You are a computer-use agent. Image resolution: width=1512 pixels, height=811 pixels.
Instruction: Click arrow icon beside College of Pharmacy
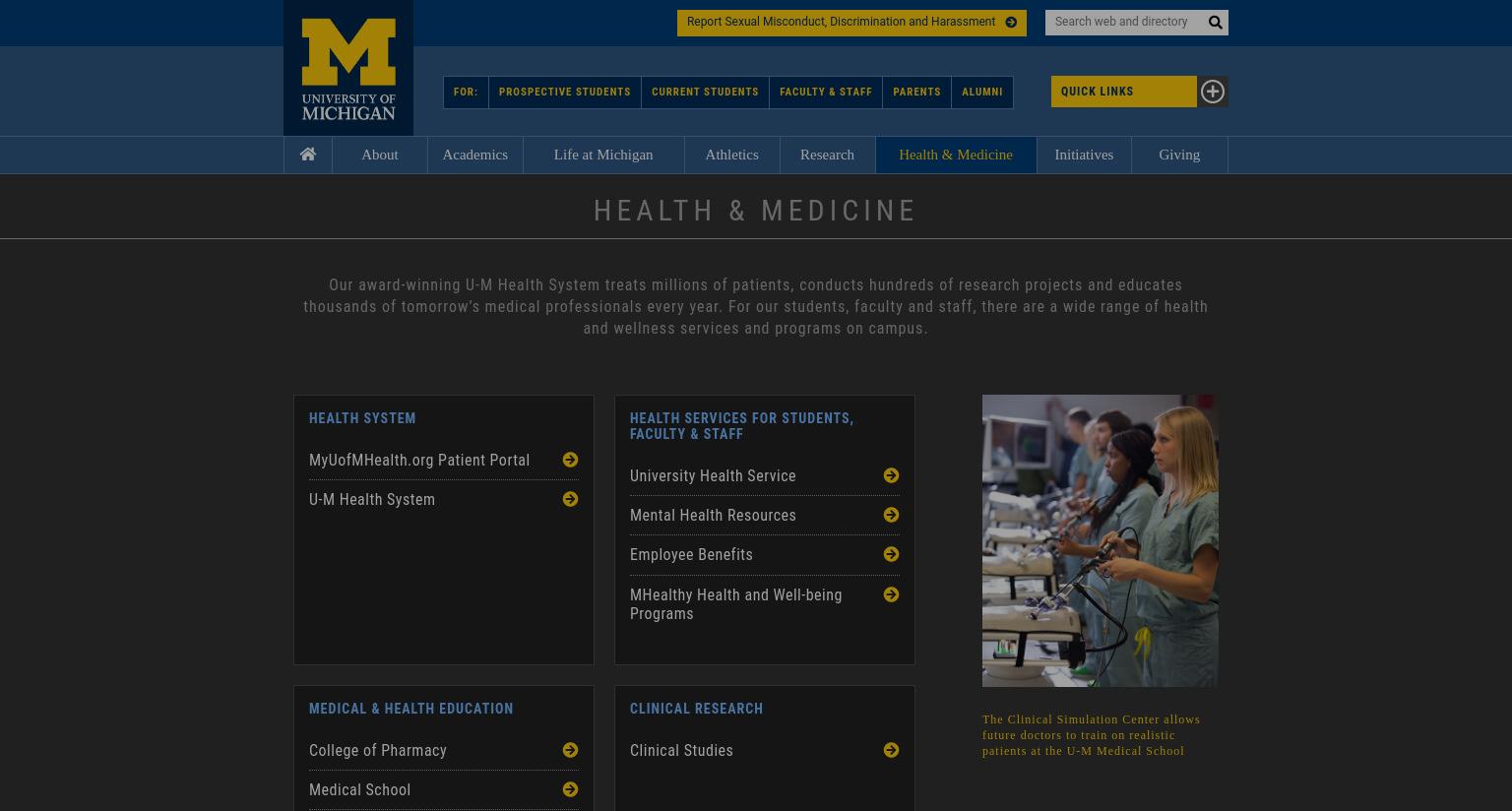click(x=570, y=750)
